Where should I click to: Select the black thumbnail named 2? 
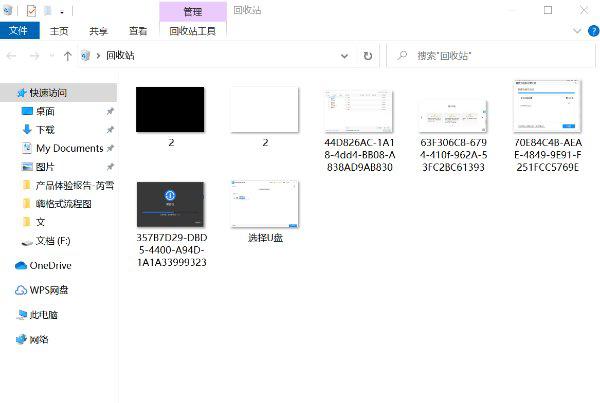(x=170, y=117)
